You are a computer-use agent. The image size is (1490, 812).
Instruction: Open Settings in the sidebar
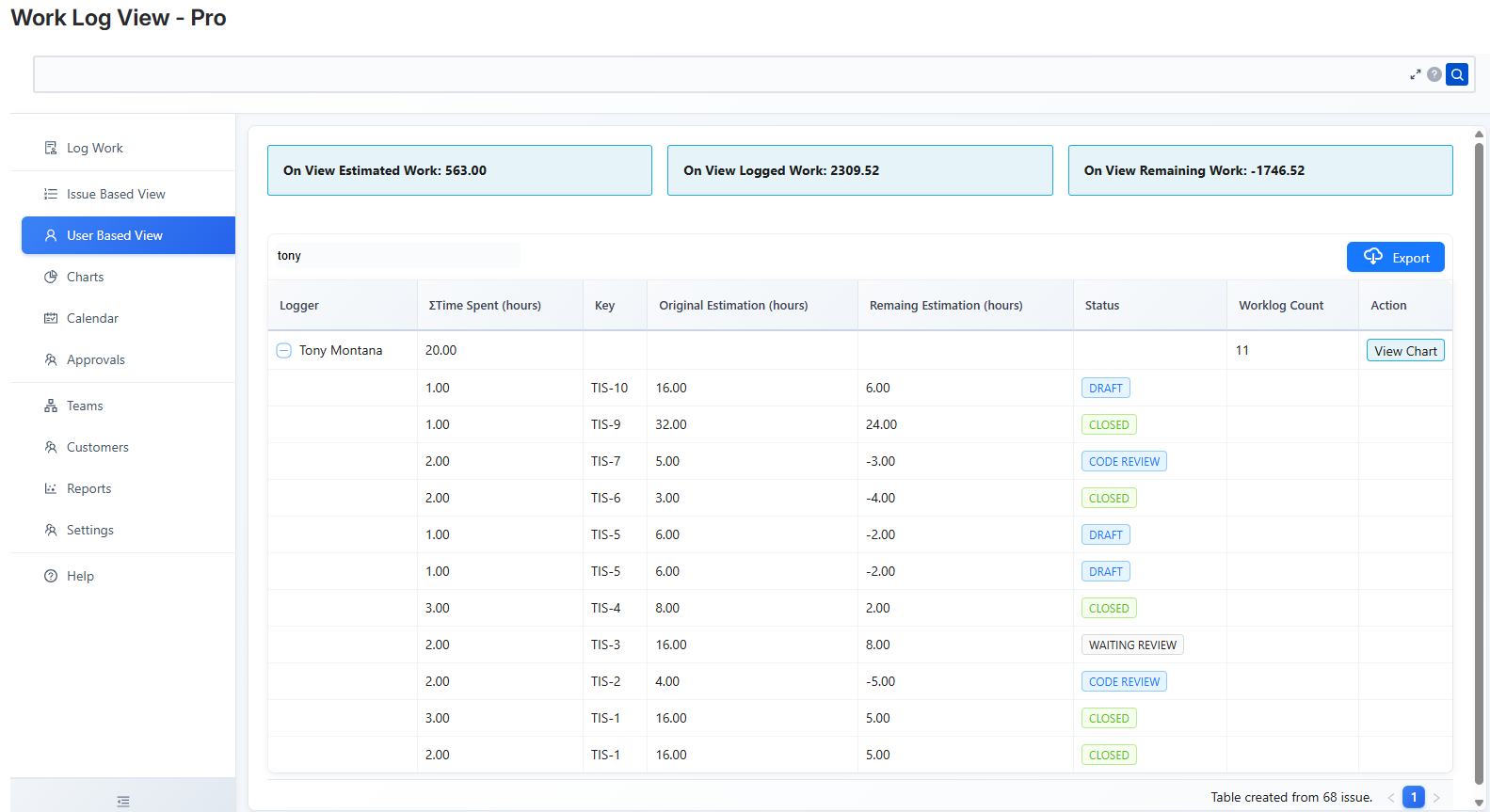click(89, 530)
